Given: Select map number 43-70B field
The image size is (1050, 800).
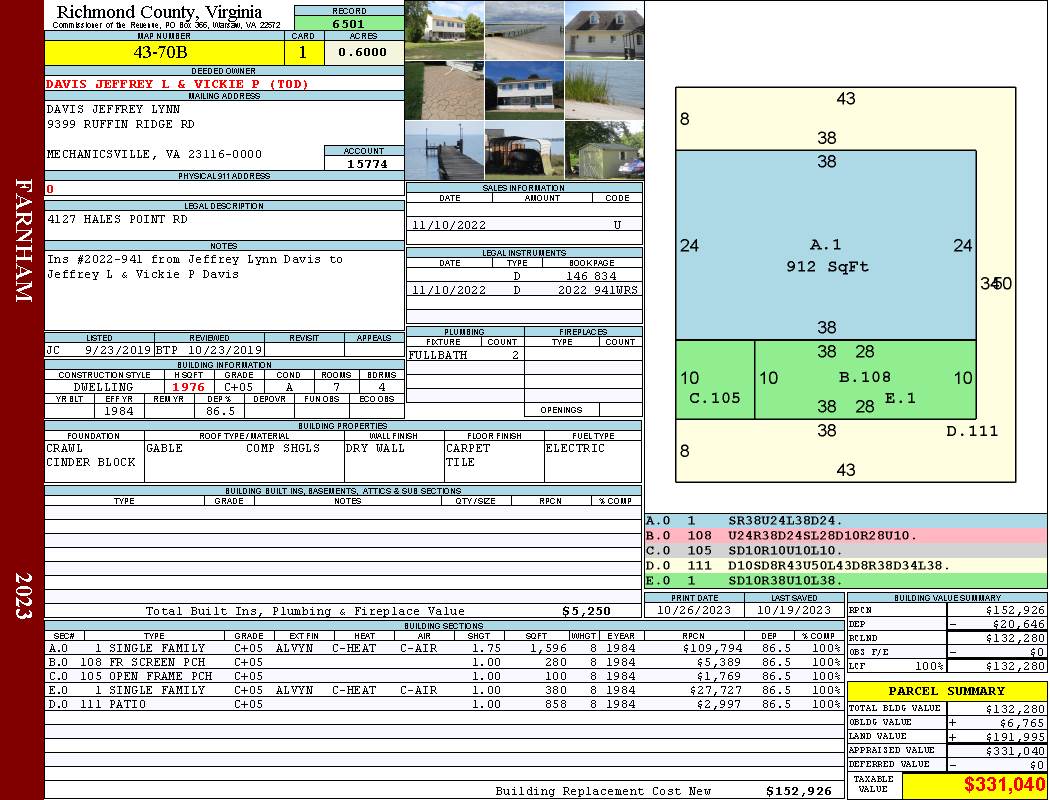Looking at the screenshot, I should 164,52.
